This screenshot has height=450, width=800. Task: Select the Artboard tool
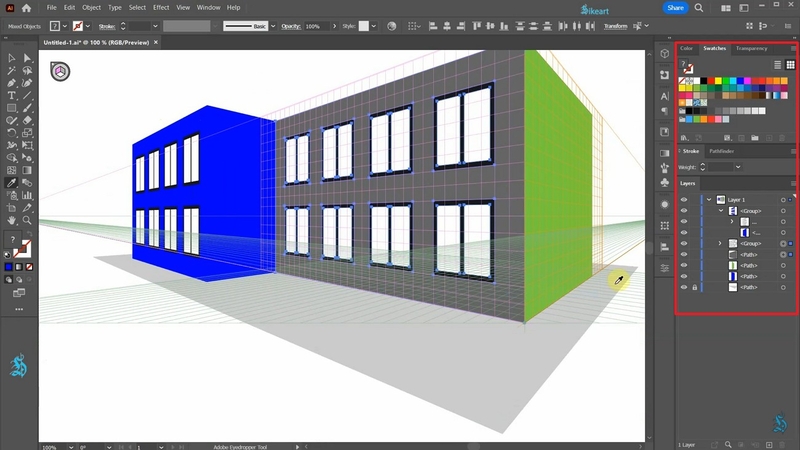[x=11, y=208]
